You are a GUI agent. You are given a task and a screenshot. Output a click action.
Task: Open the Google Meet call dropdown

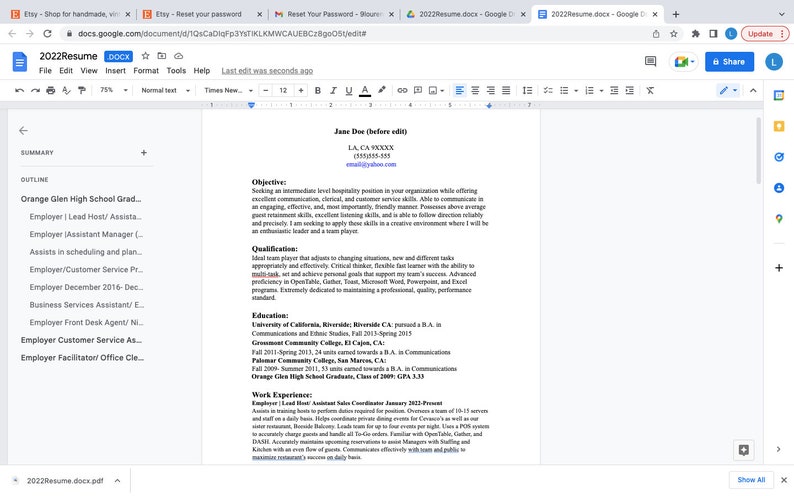click(684, 62)
